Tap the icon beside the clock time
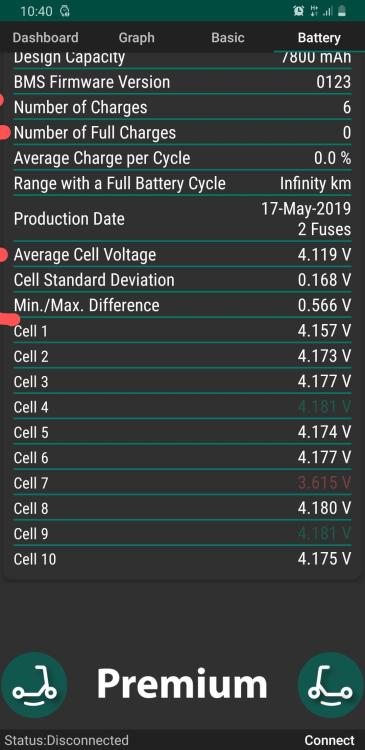The height and width of the screenshot is (750, 365). (65, 11)
